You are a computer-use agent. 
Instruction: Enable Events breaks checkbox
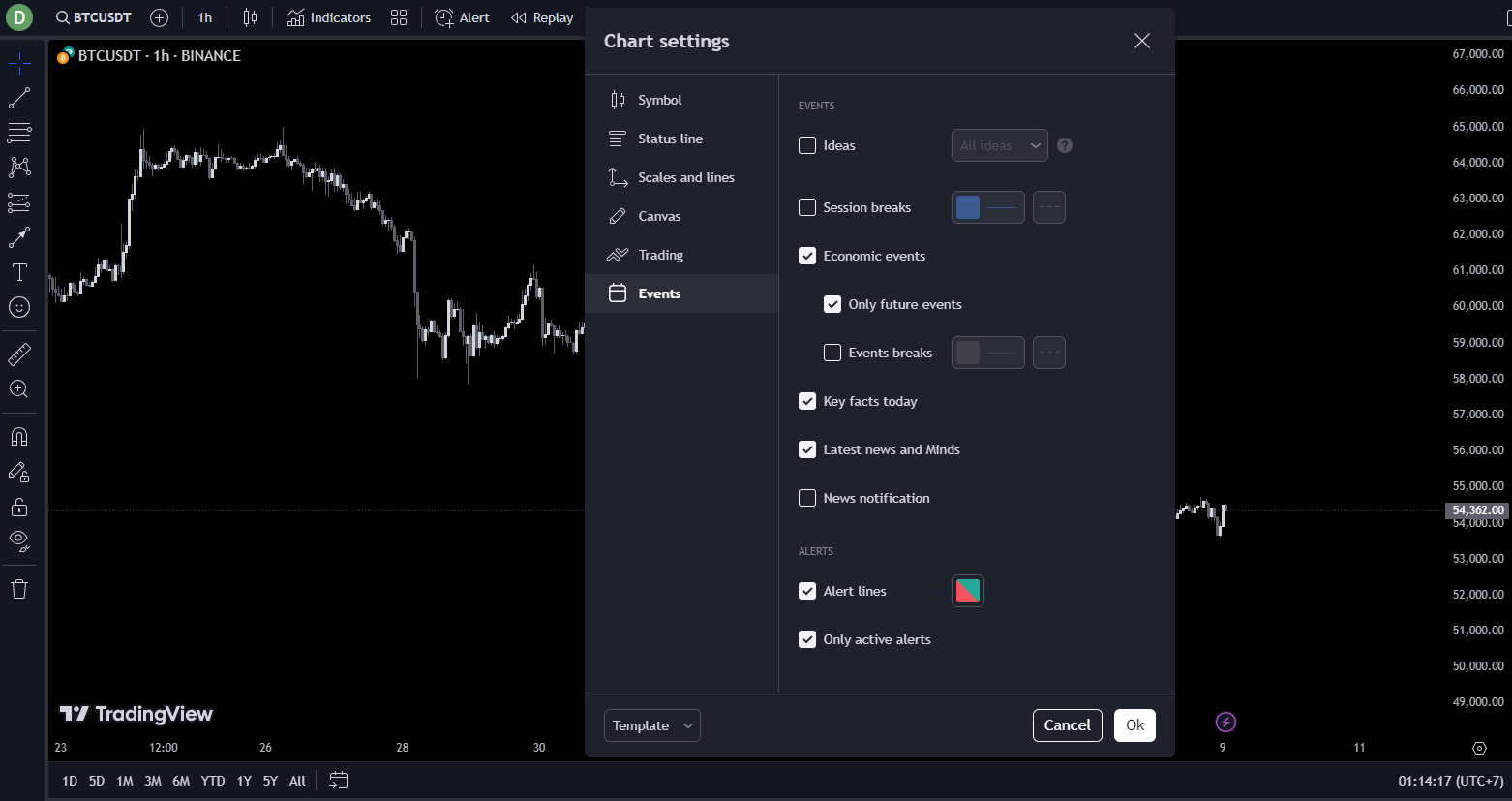(x=832, y=353)
